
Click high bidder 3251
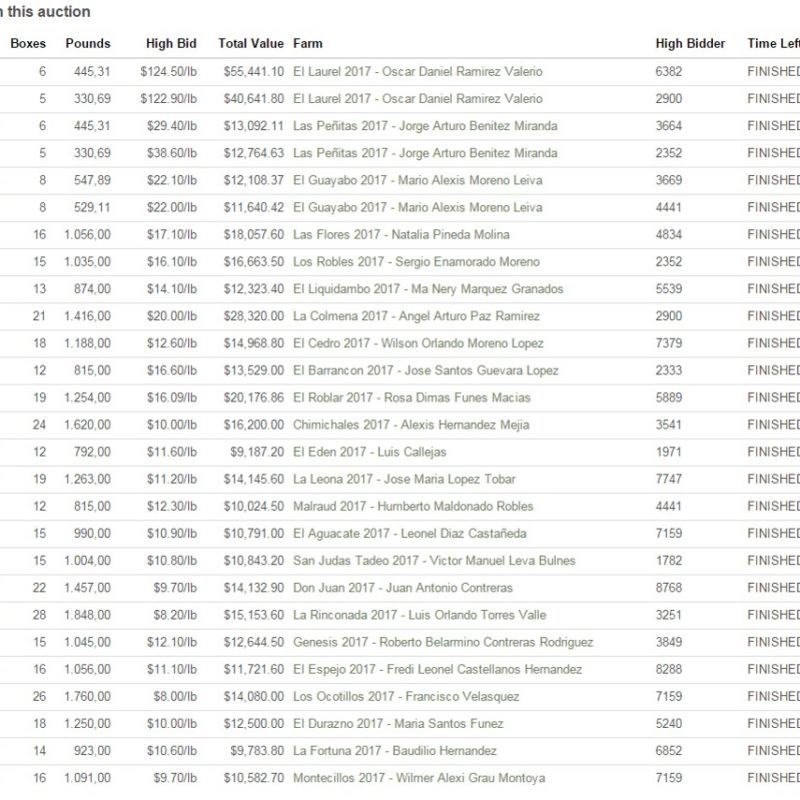(x=668, y=615)
